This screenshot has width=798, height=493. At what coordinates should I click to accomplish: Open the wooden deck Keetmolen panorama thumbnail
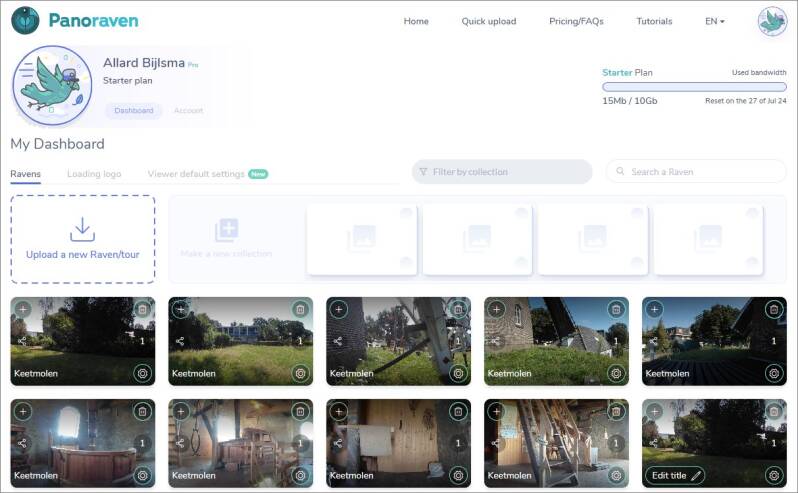(x=714, y=341)
